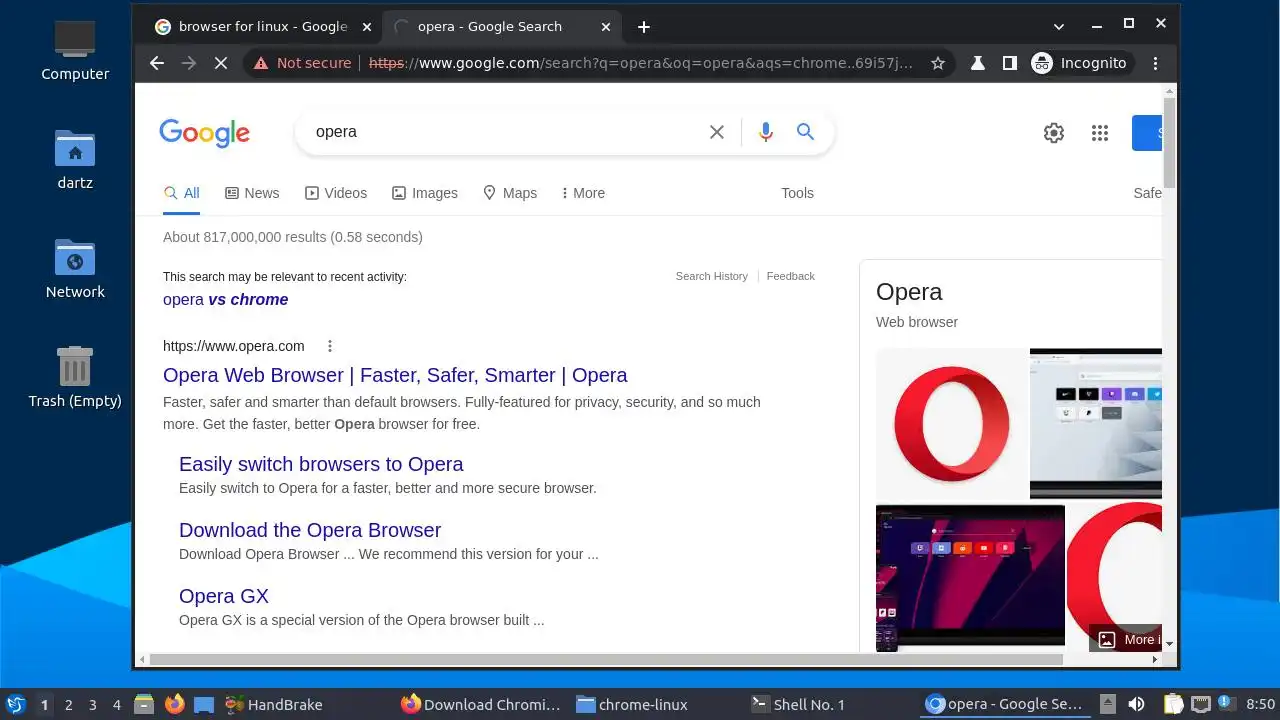Open file manager from the quick-launch bar
Viewport: 1280px width, 720px height.
[x=144, y=704]
